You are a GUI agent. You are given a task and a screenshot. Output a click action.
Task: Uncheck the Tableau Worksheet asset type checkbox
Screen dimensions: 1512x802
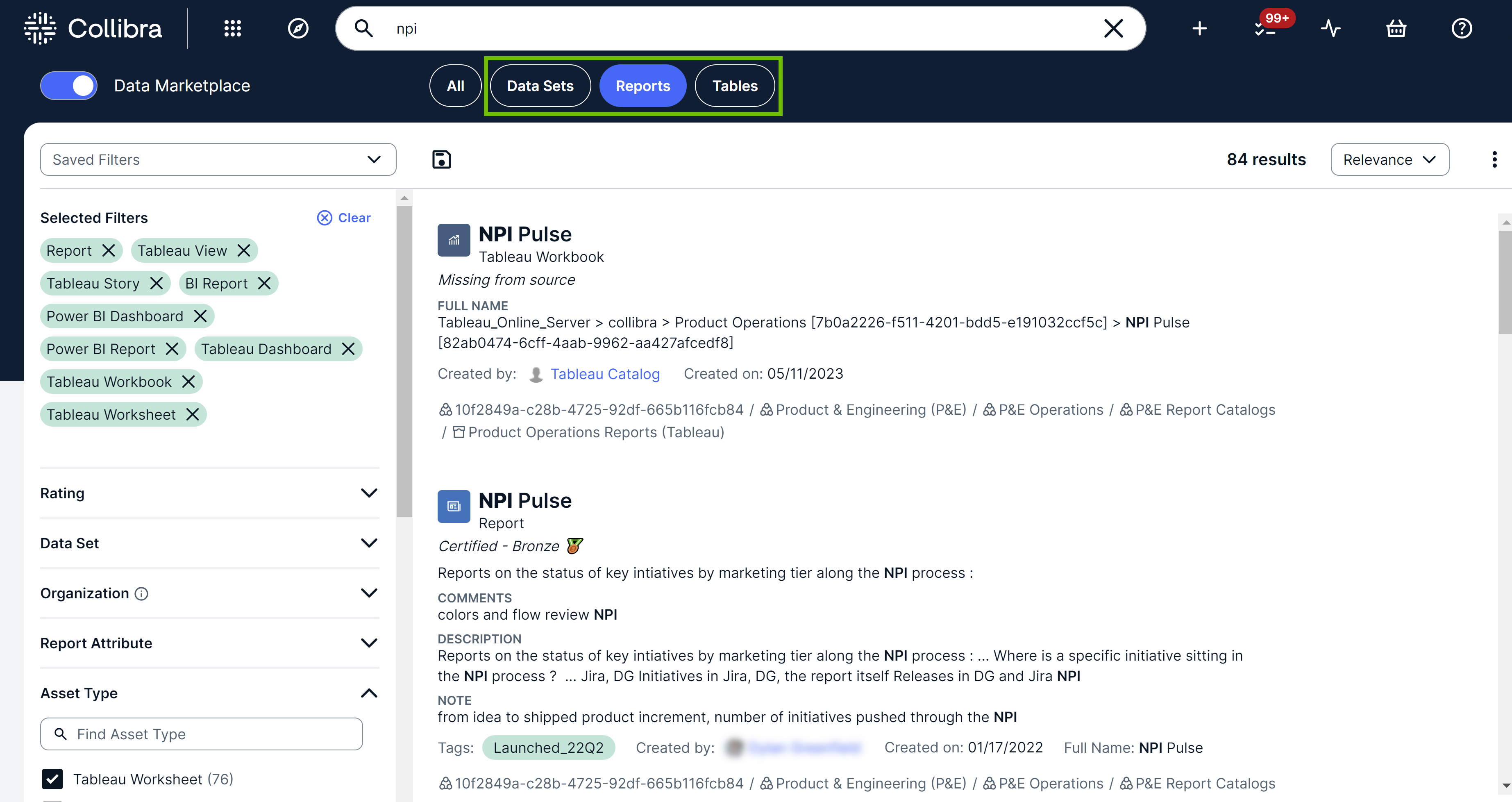(52, 779)
